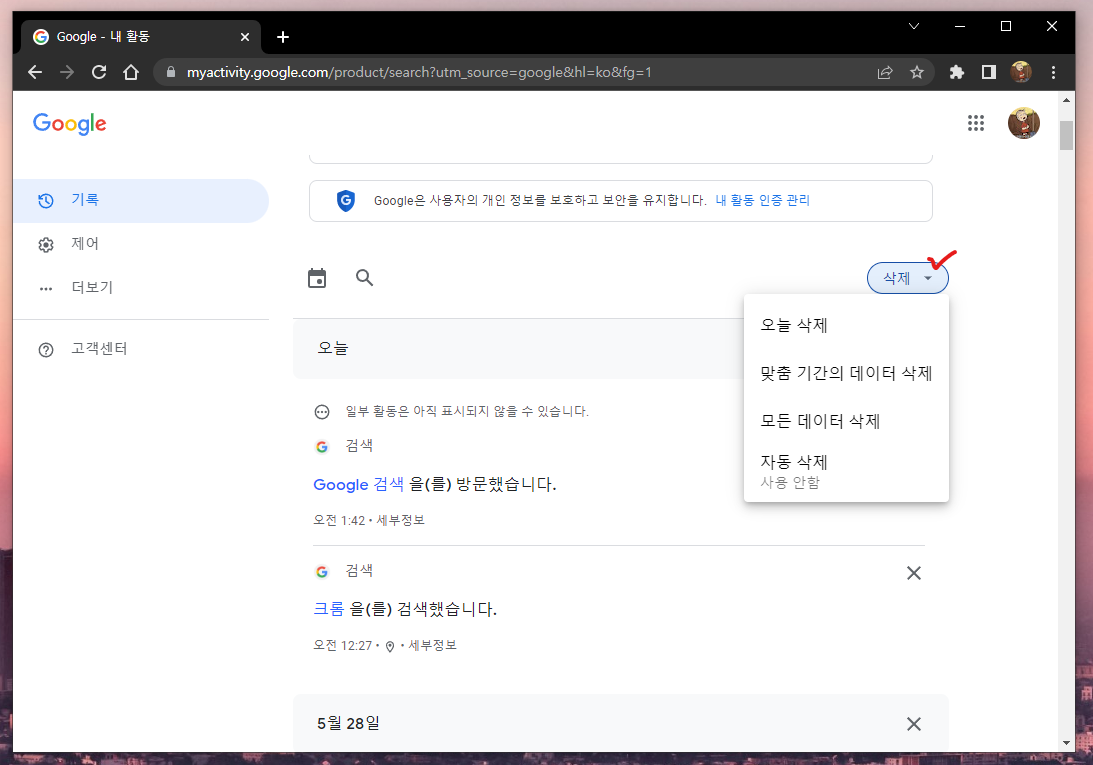This screenshot has width=1093, height=765.
Task: Open 자동 삭제 setting in menu
Action: [846, 471]
